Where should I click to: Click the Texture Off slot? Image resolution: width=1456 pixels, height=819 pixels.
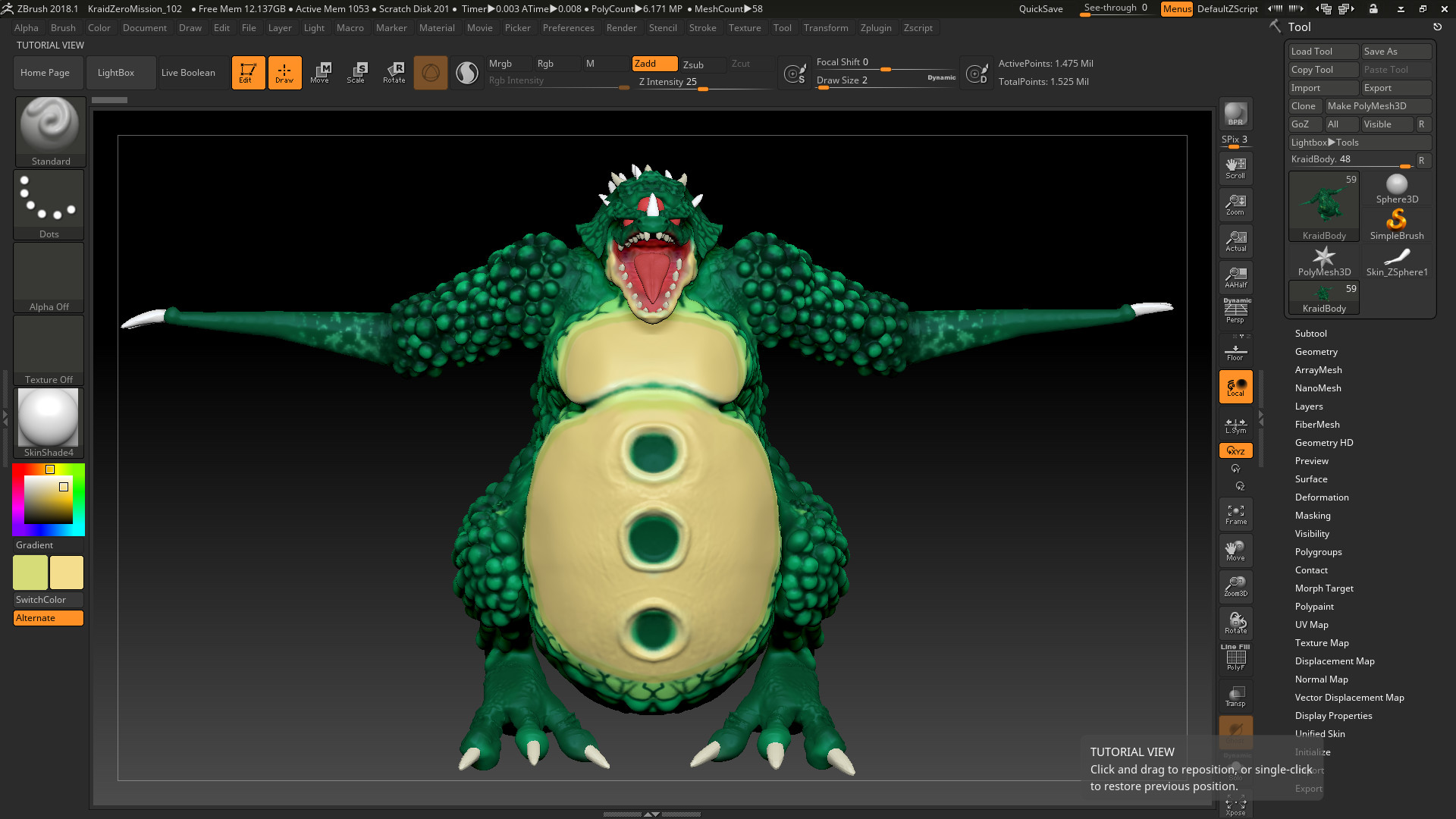coord(49,350)
